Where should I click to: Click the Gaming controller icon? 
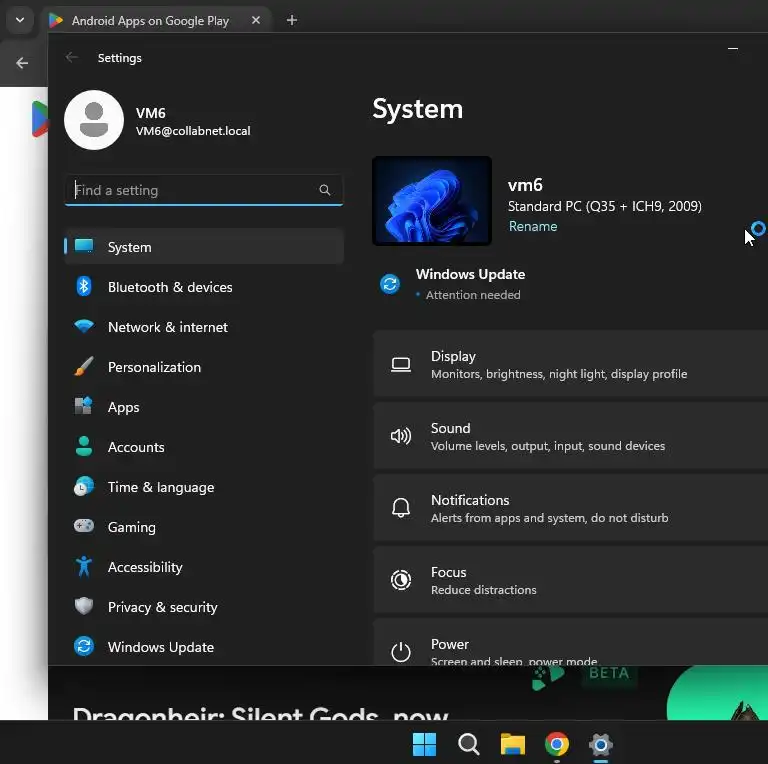(x=84, y=526)
